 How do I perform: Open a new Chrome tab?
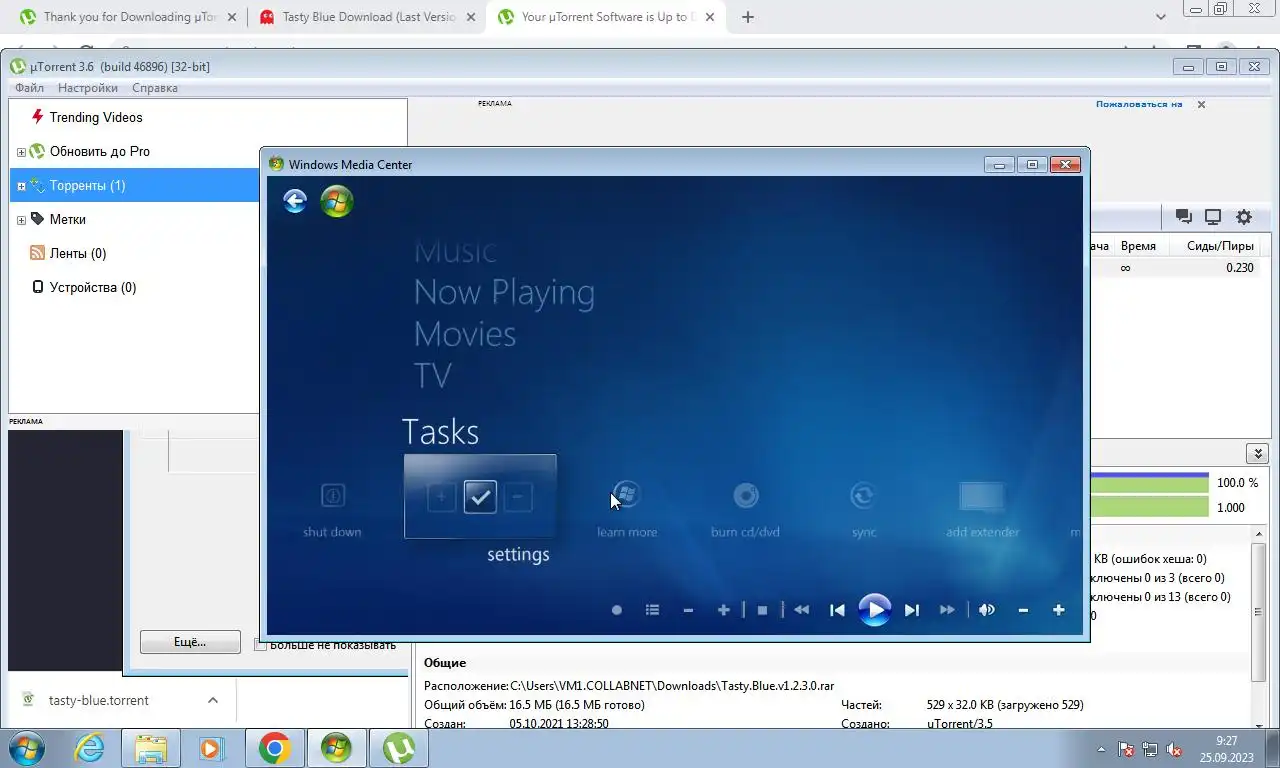point(747,17)
